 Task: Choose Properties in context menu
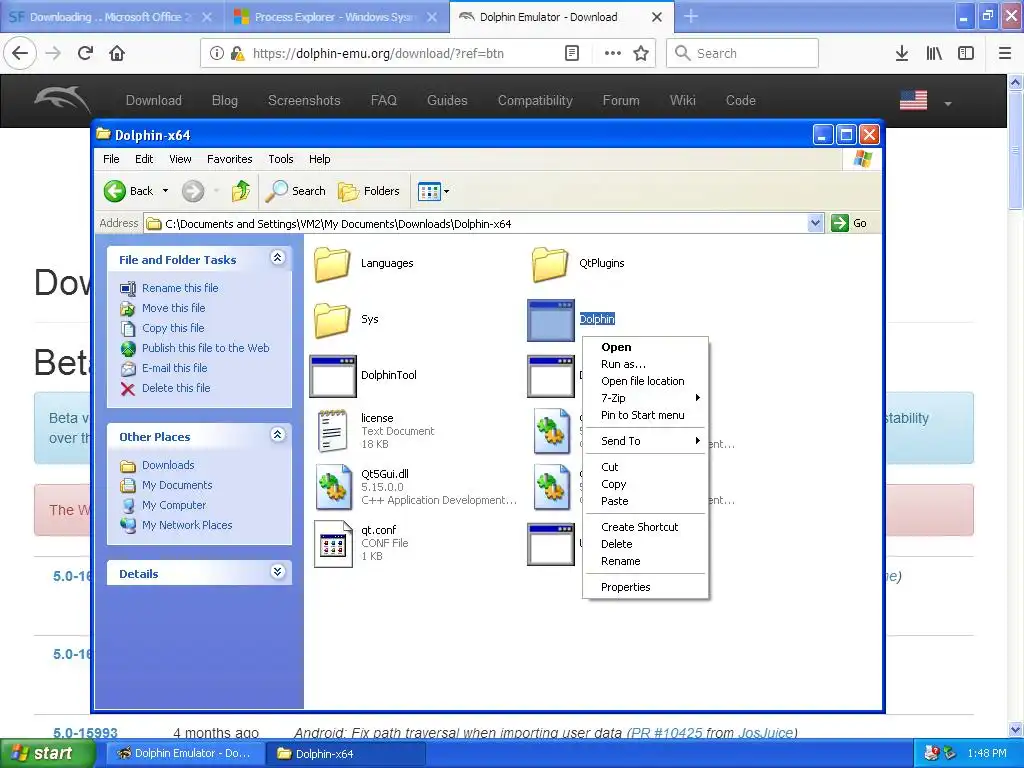pos(626,587)
